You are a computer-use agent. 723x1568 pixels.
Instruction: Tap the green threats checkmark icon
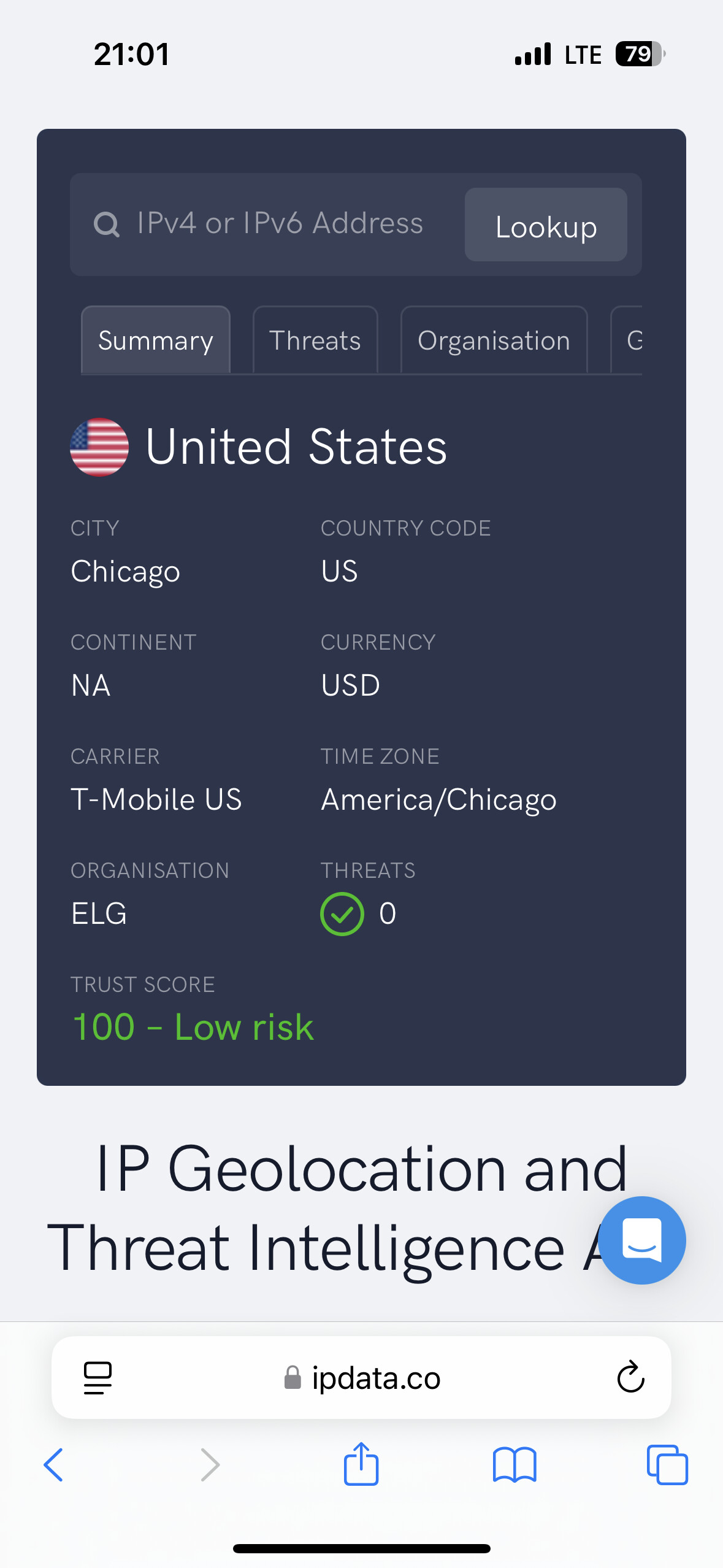[342, 914]
